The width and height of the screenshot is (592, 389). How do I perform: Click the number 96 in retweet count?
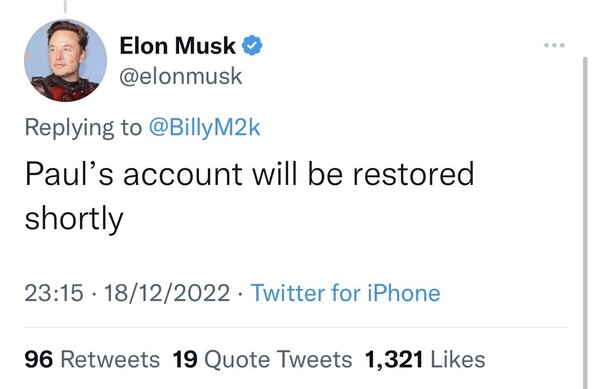(39, 359)
